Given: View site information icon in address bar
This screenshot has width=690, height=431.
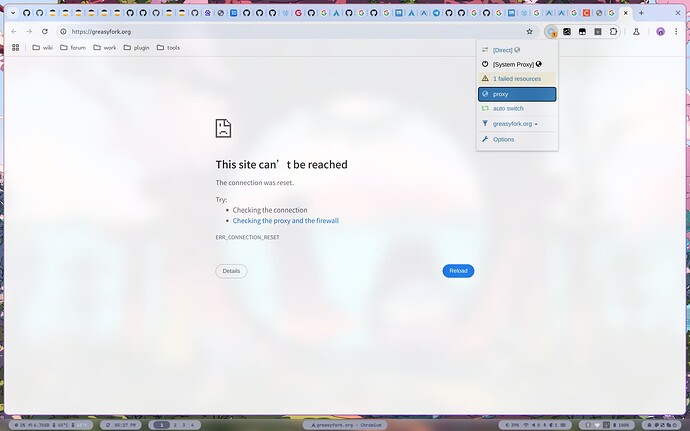Looking at the screenshot, I should tap(63, 32).
